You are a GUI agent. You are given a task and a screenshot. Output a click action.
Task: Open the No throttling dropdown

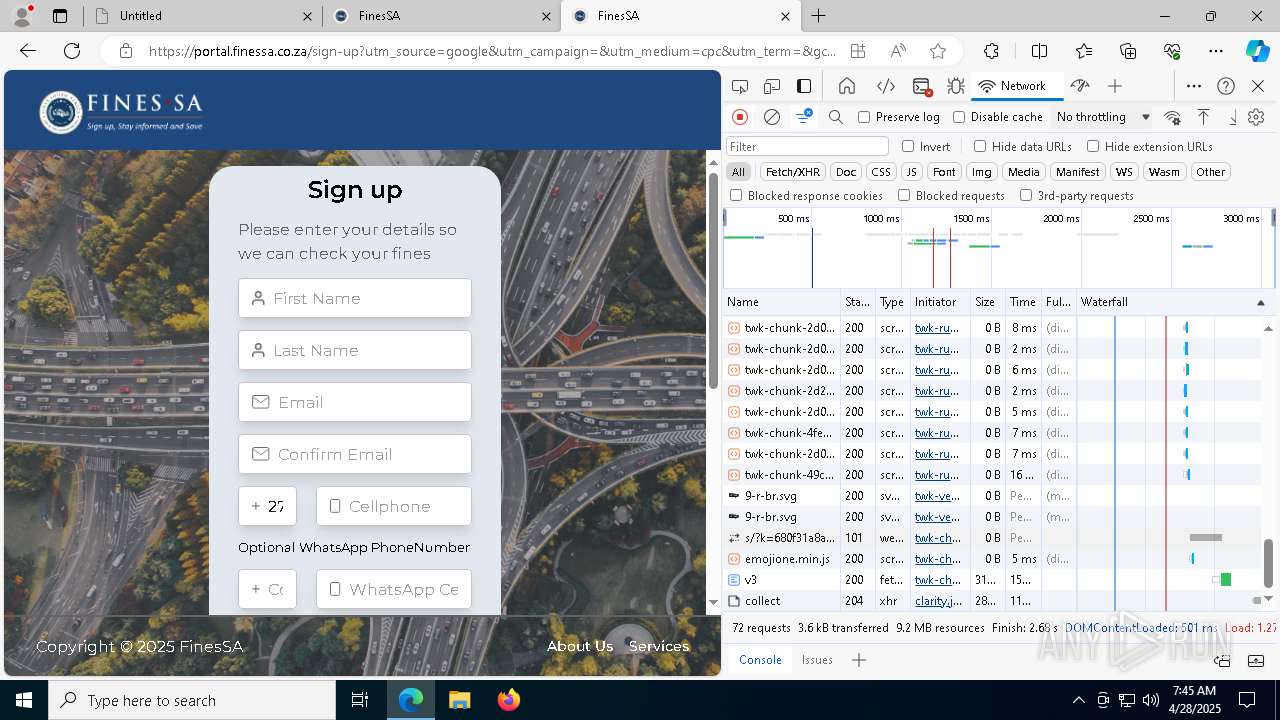[1103, 117]
